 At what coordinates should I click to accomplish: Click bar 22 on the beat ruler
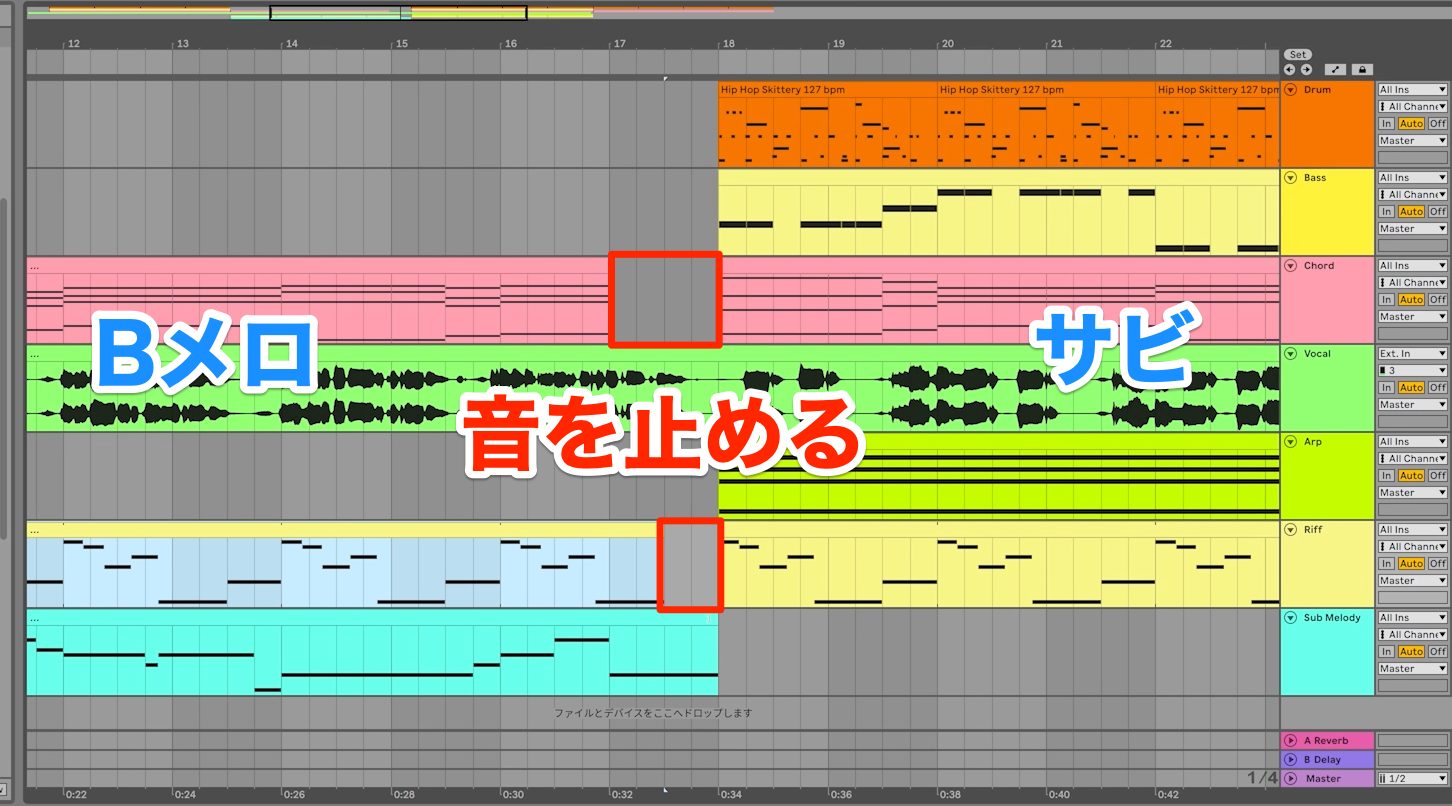[1165, 44]
